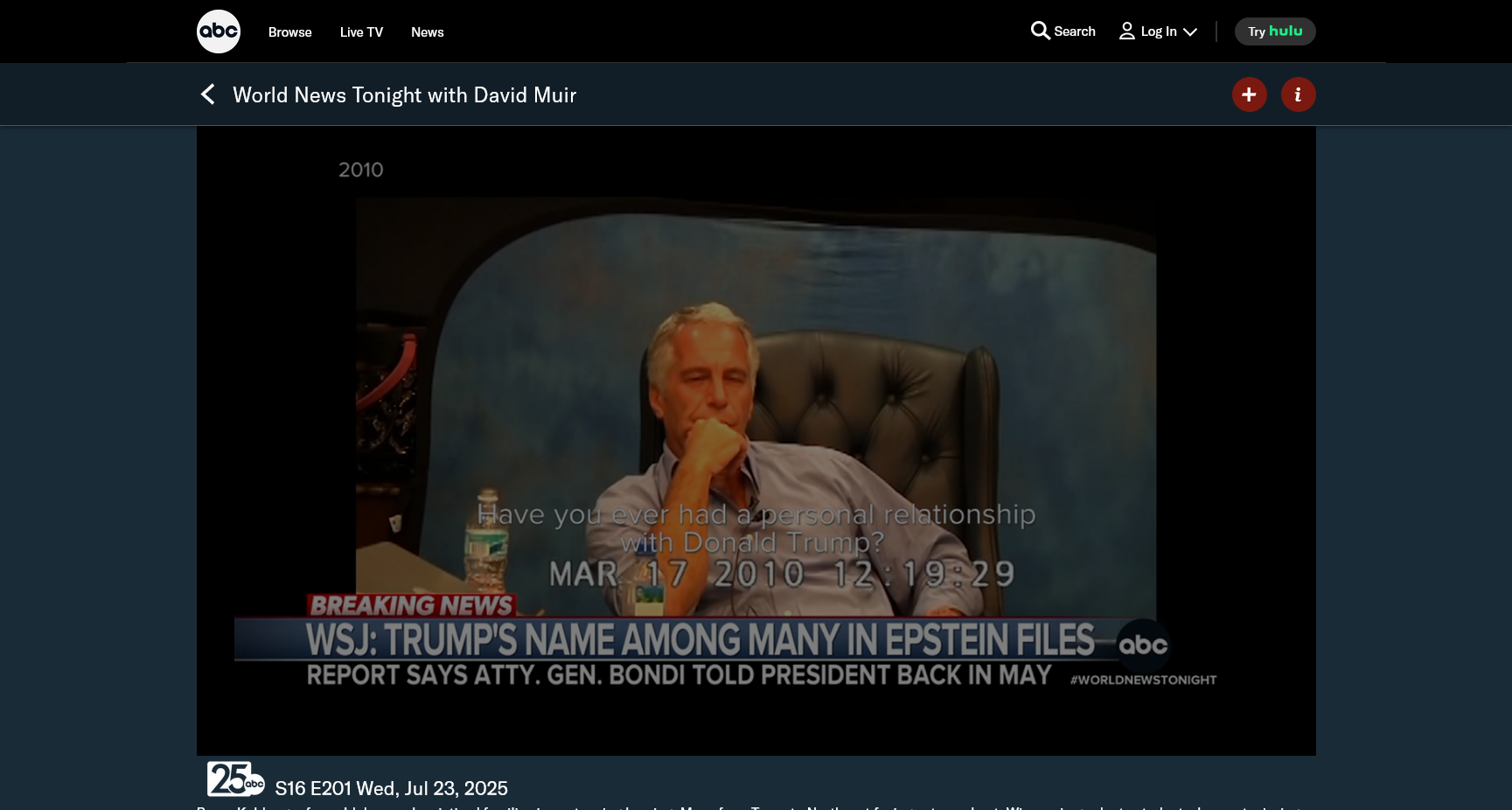Click the ABC logo in header

[x=219, y=31]
